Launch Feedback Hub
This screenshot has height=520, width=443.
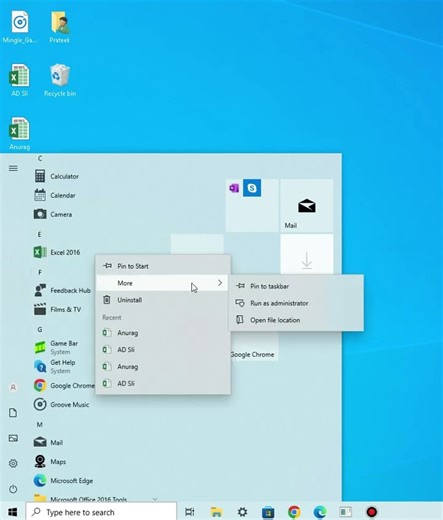pyautogui.click(x=63, y=290)
